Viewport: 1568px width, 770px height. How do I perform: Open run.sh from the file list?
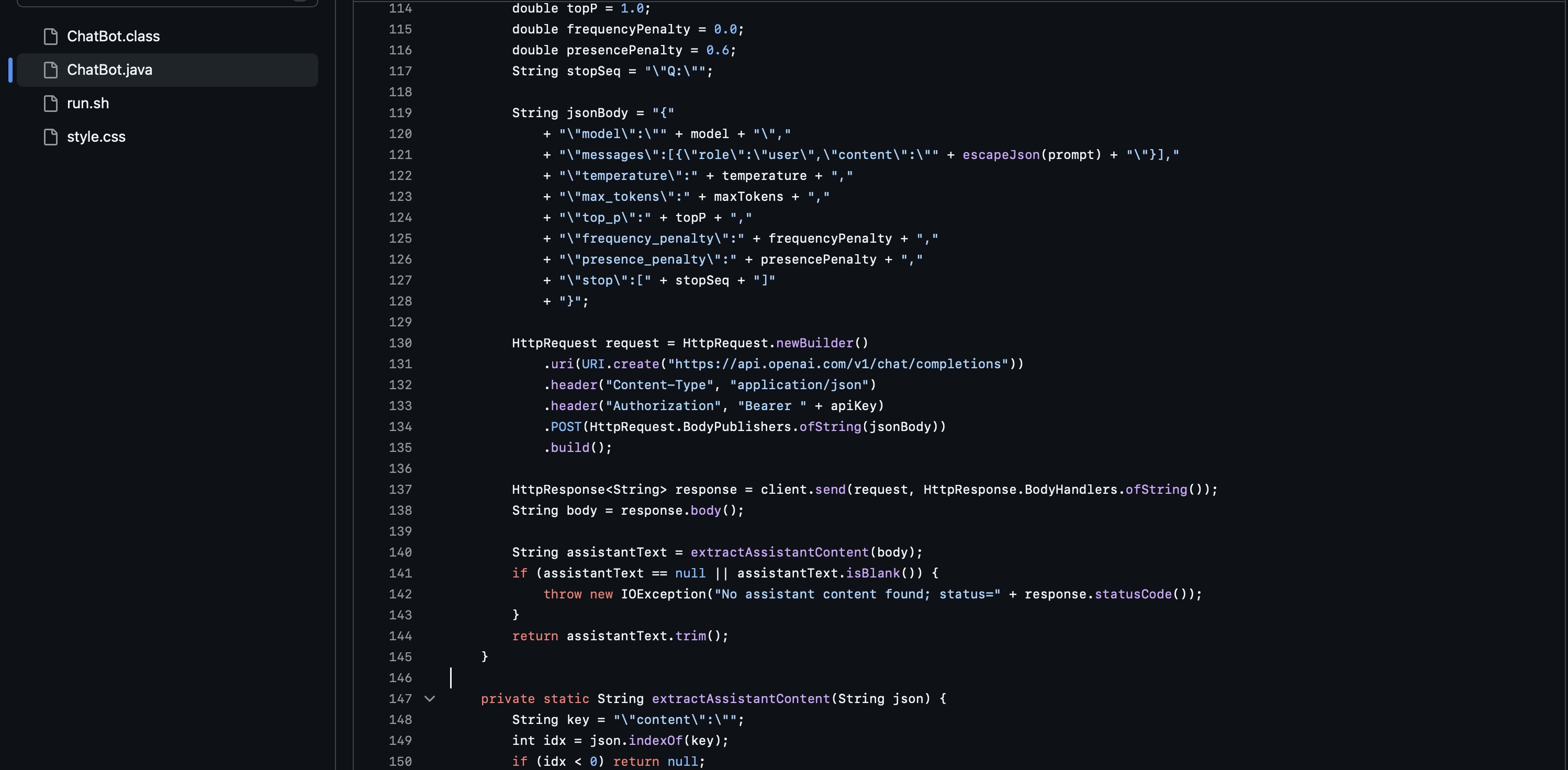coord(87,104)
